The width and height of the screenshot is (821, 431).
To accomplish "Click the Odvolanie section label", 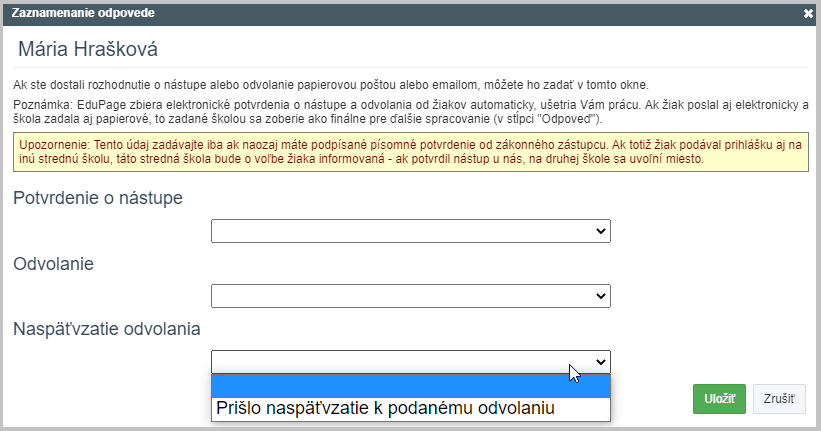I will pyautogui.click(x=53, y=263).
